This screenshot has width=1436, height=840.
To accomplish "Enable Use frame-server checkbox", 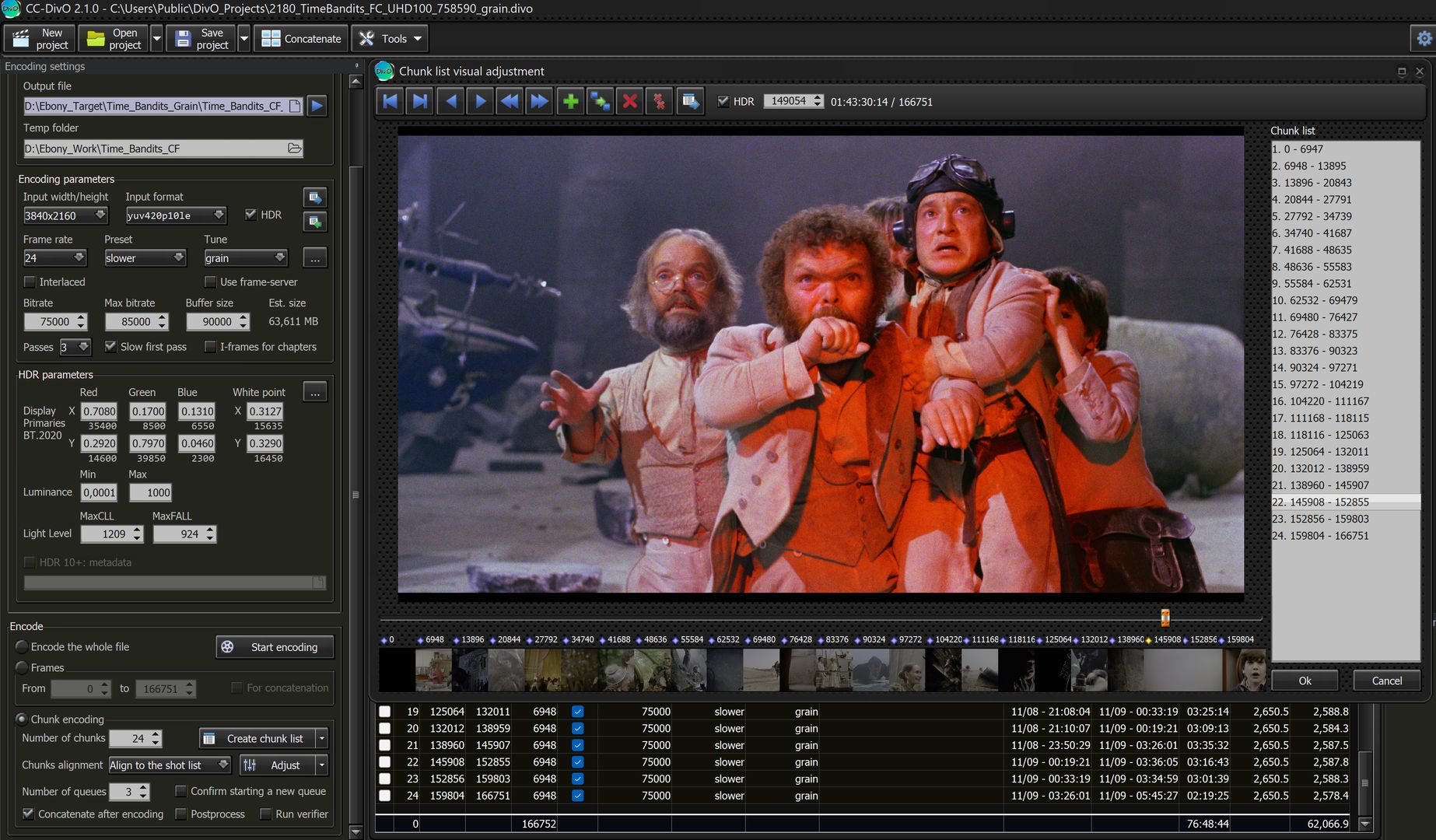I will tap(210, 282).
